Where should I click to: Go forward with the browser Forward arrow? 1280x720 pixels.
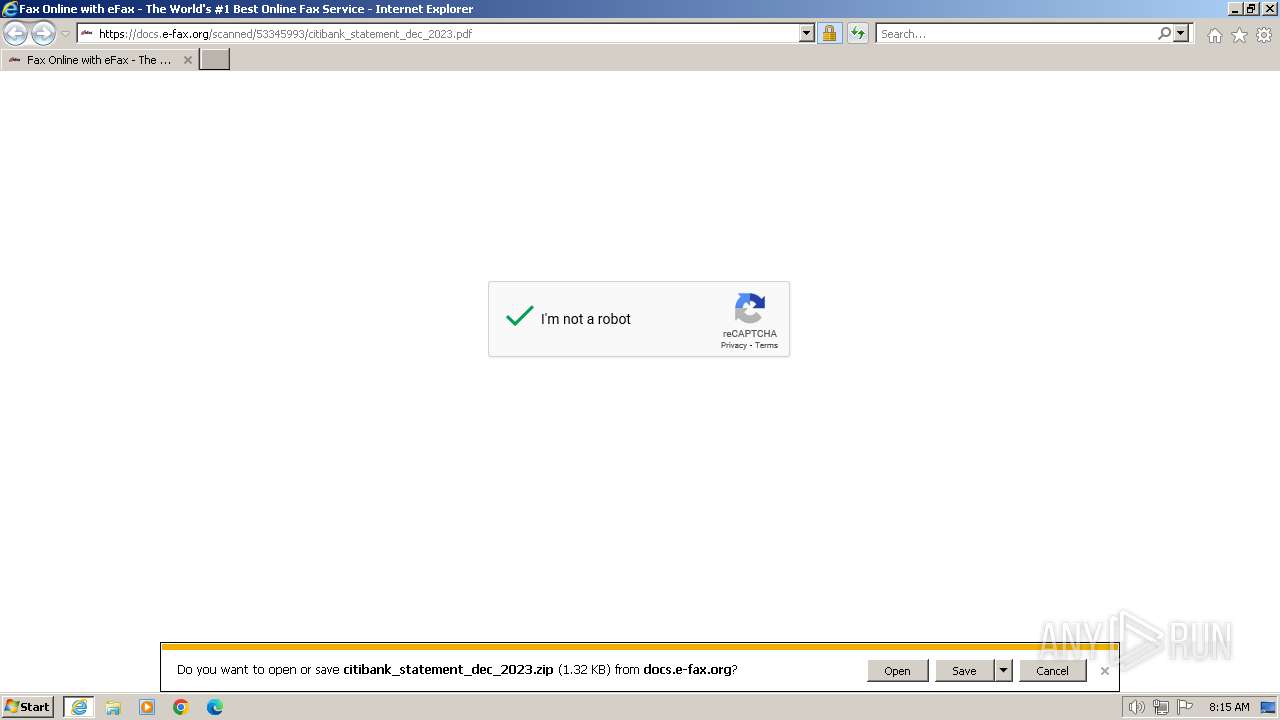43,34
